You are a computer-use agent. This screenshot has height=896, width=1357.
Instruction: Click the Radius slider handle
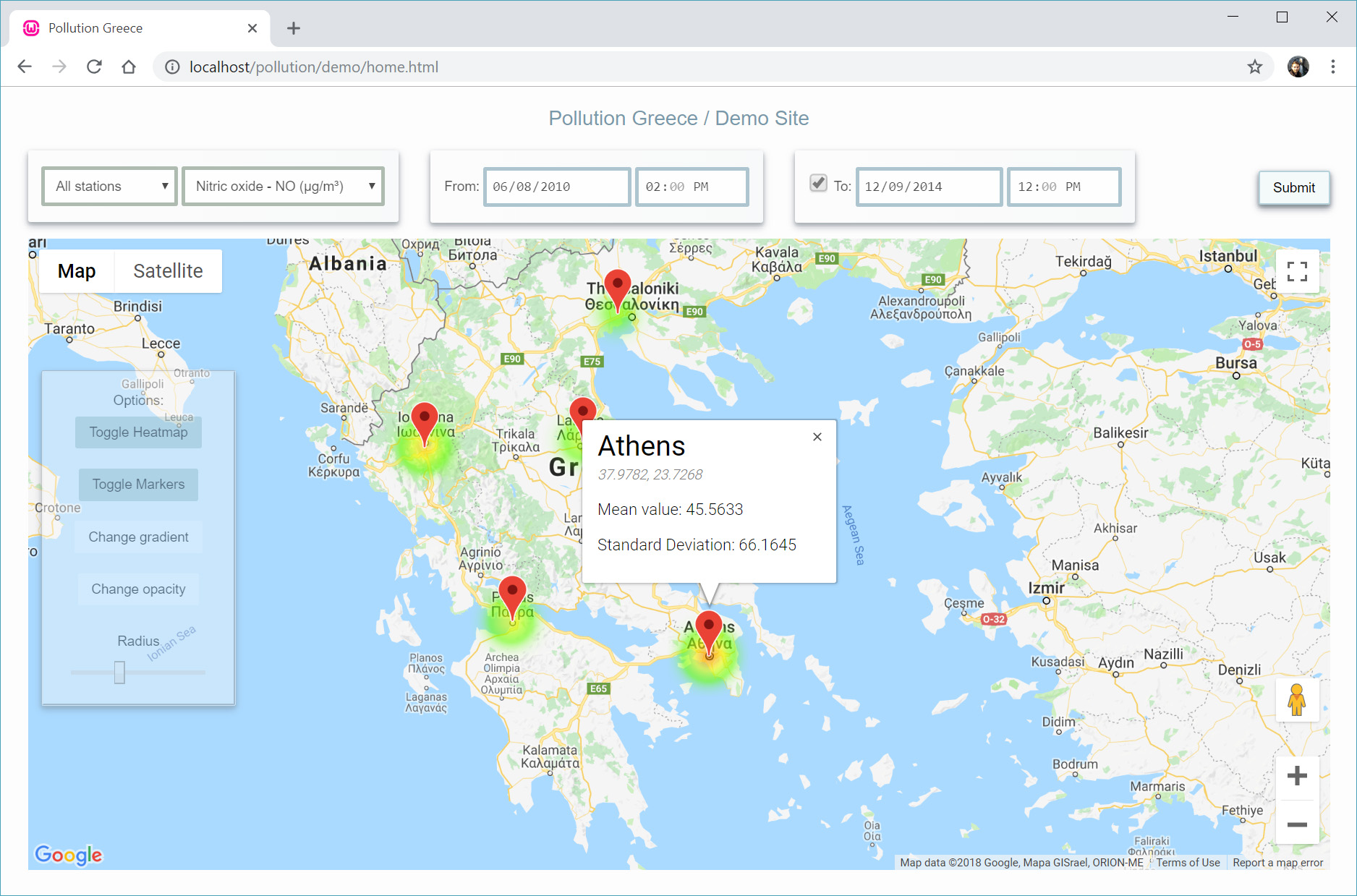pyautogui.click(x=119, y=673)
